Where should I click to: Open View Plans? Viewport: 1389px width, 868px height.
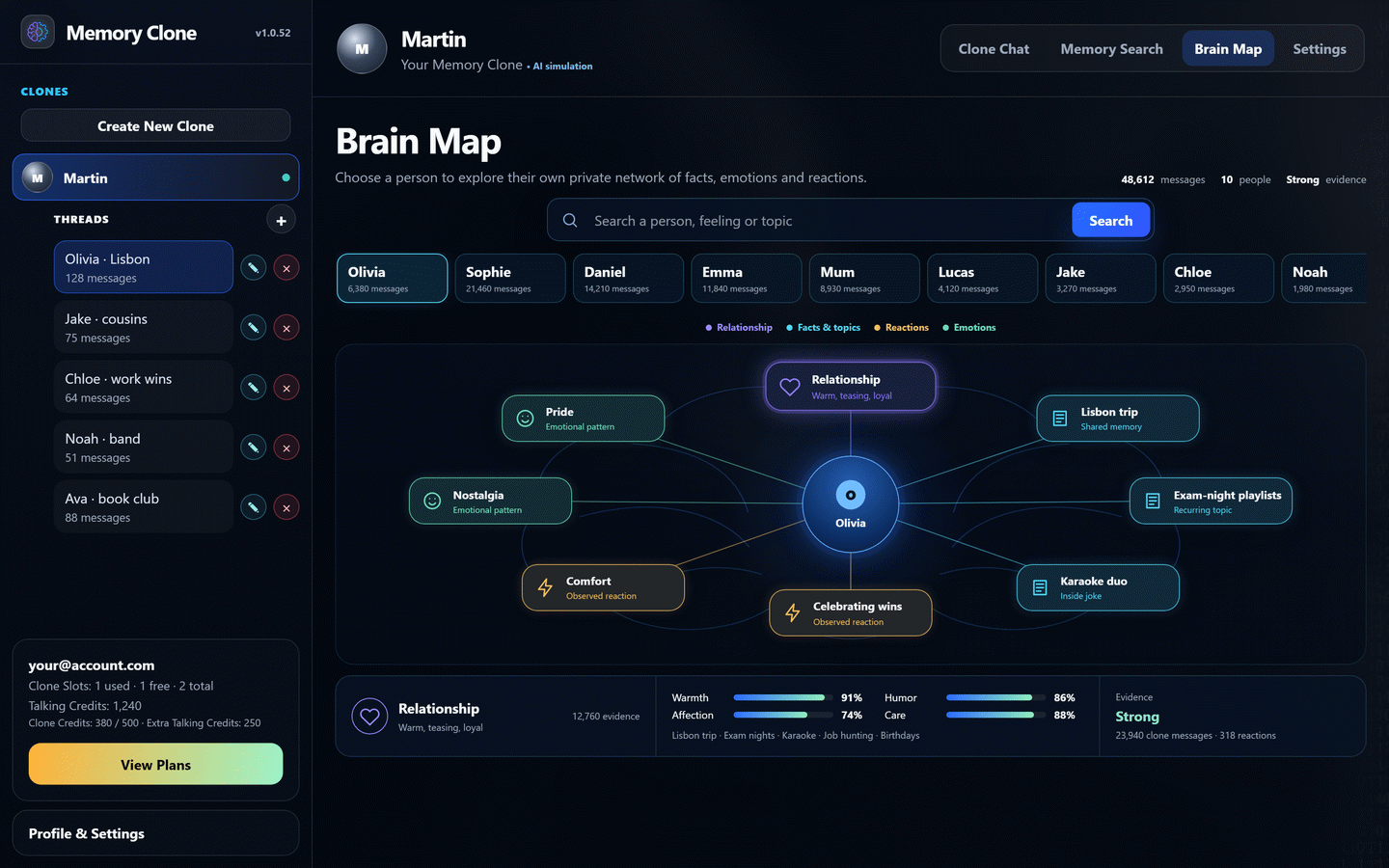pos(155,764)
